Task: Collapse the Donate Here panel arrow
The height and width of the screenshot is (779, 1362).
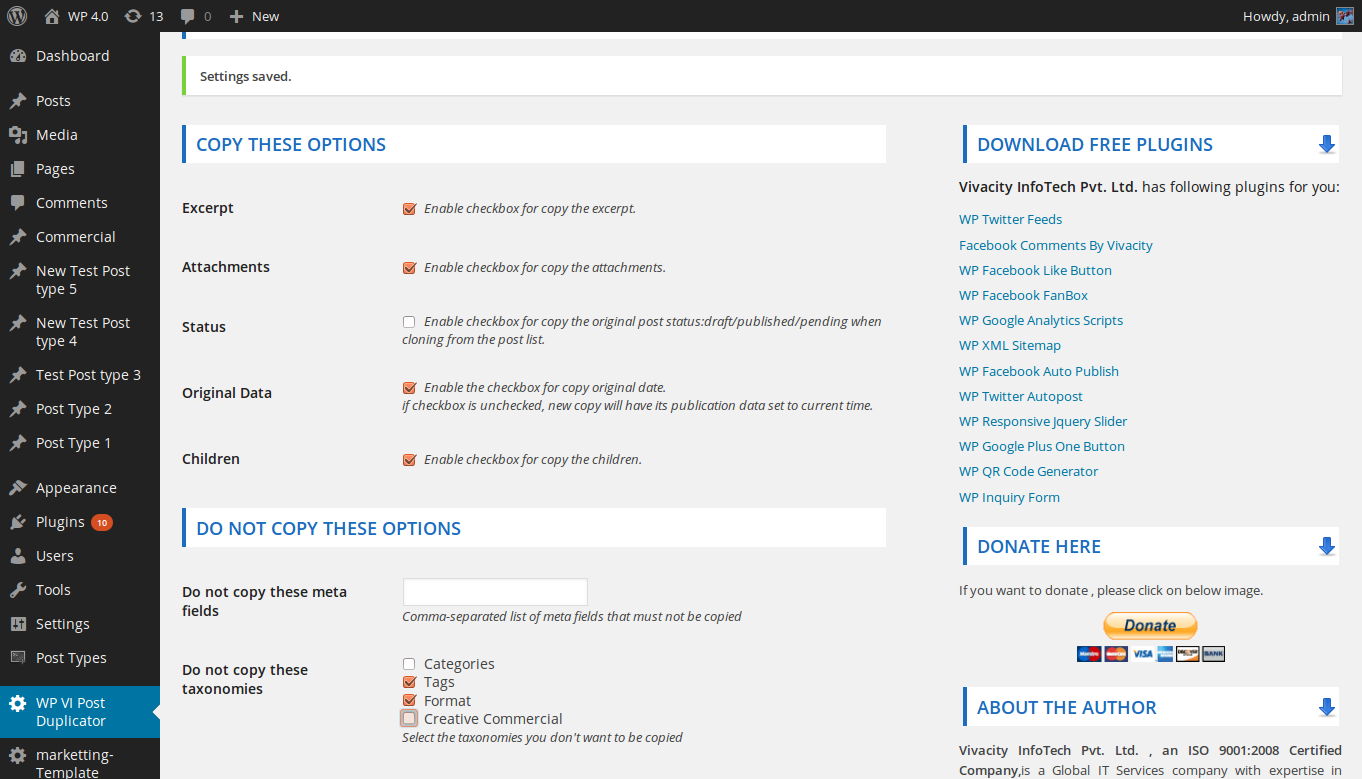Action: 1327,547
